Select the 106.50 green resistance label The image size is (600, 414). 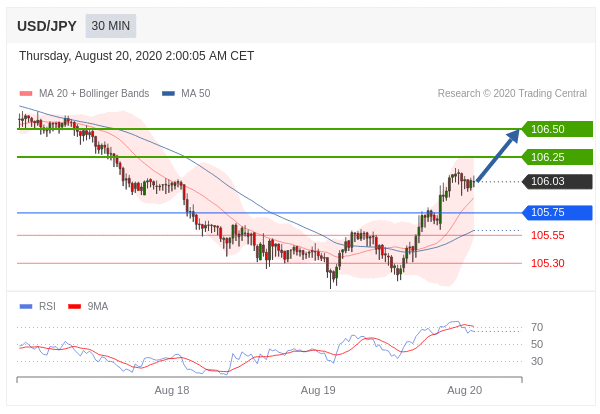[557, 129]
